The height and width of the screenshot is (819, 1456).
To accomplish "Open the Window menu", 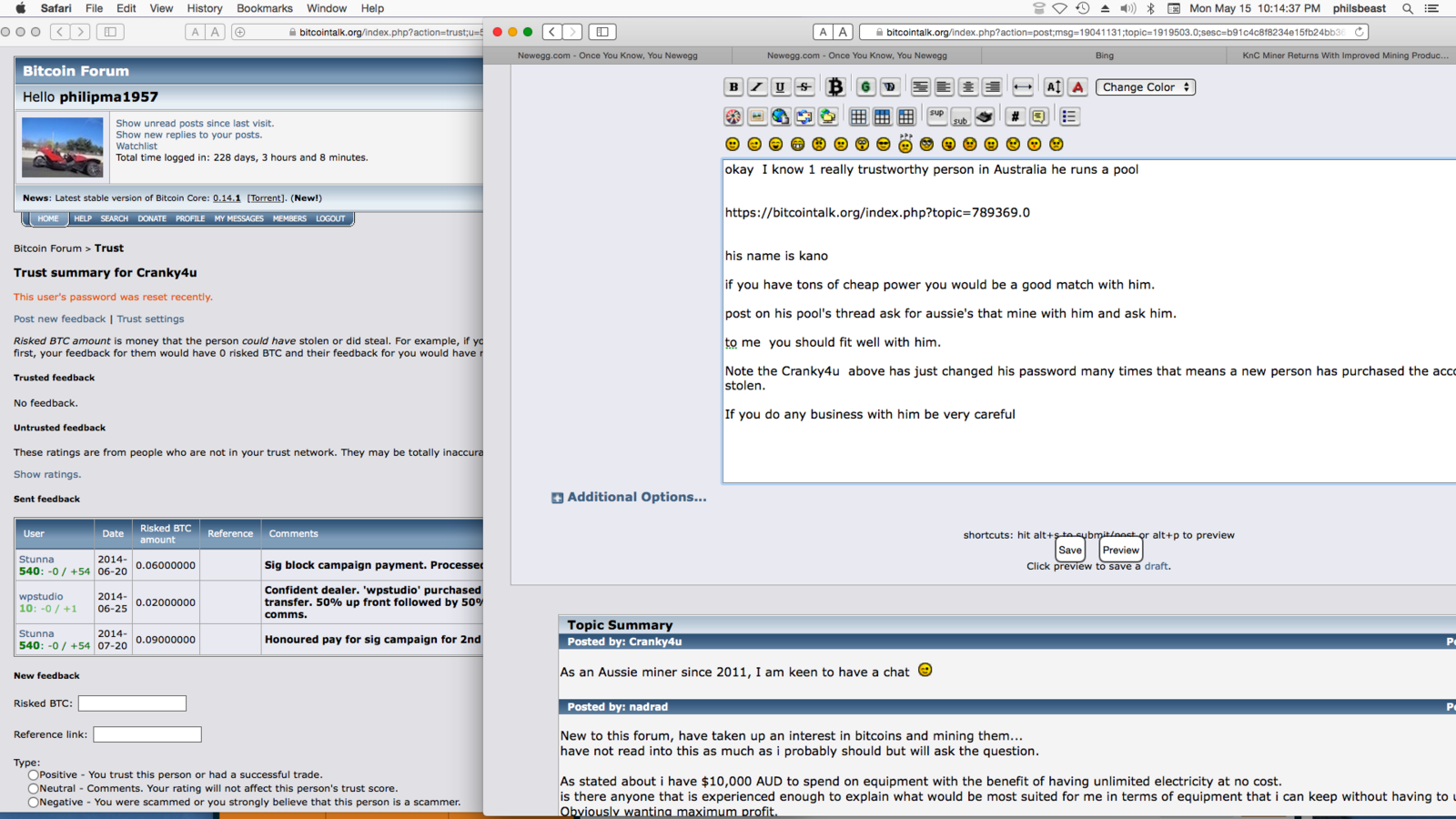I will [x=326, y=8].
